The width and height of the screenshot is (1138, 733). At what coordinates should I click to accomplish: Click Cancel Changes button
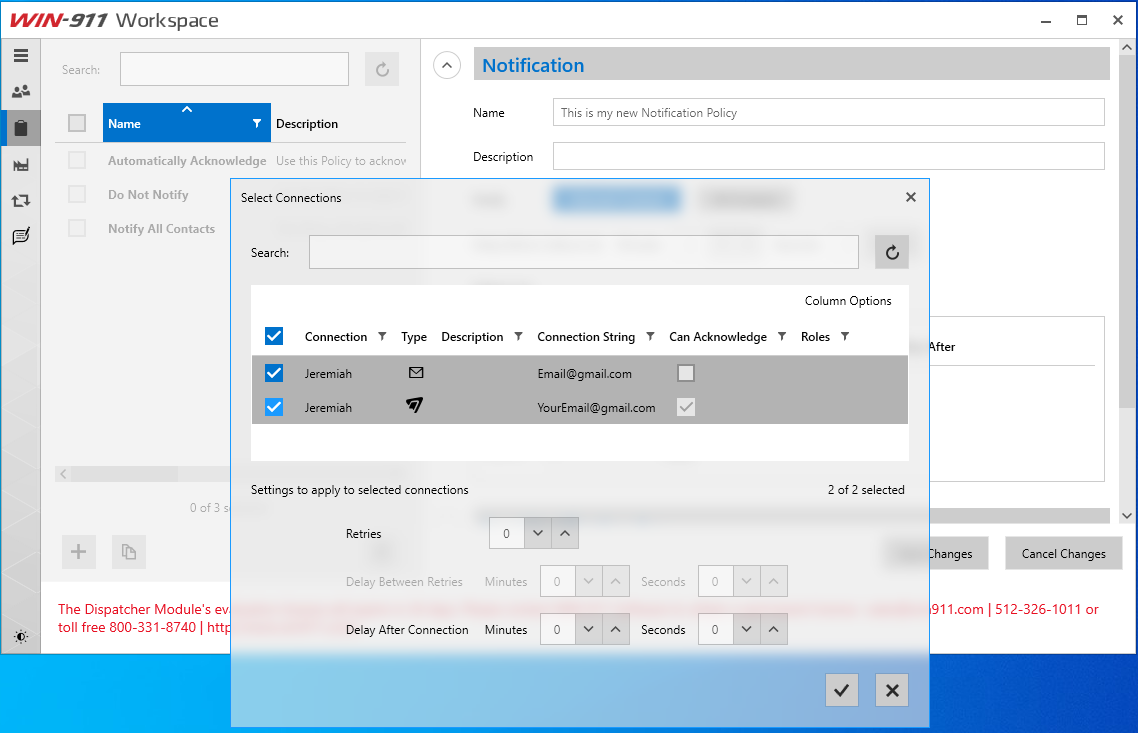[x=1063, y=553]
